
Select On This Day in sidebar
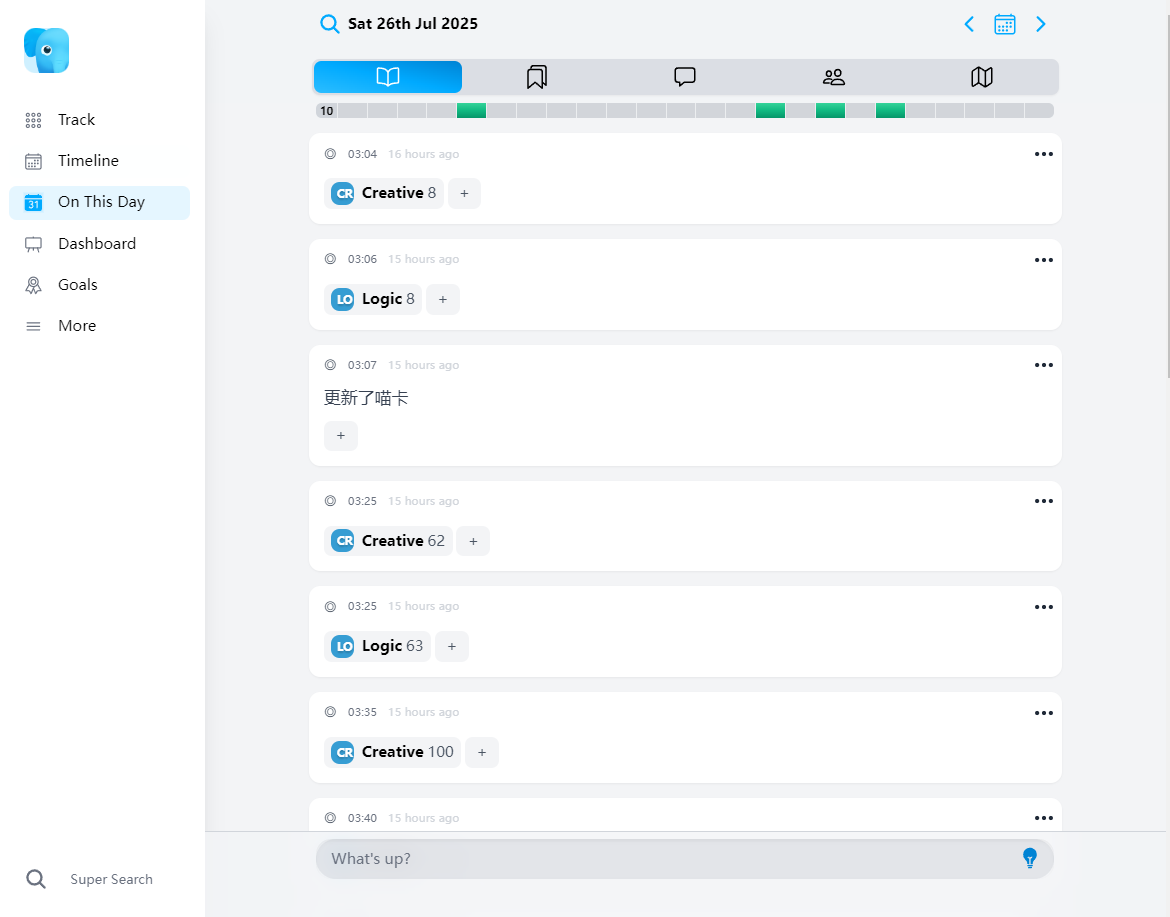point(99,202)
